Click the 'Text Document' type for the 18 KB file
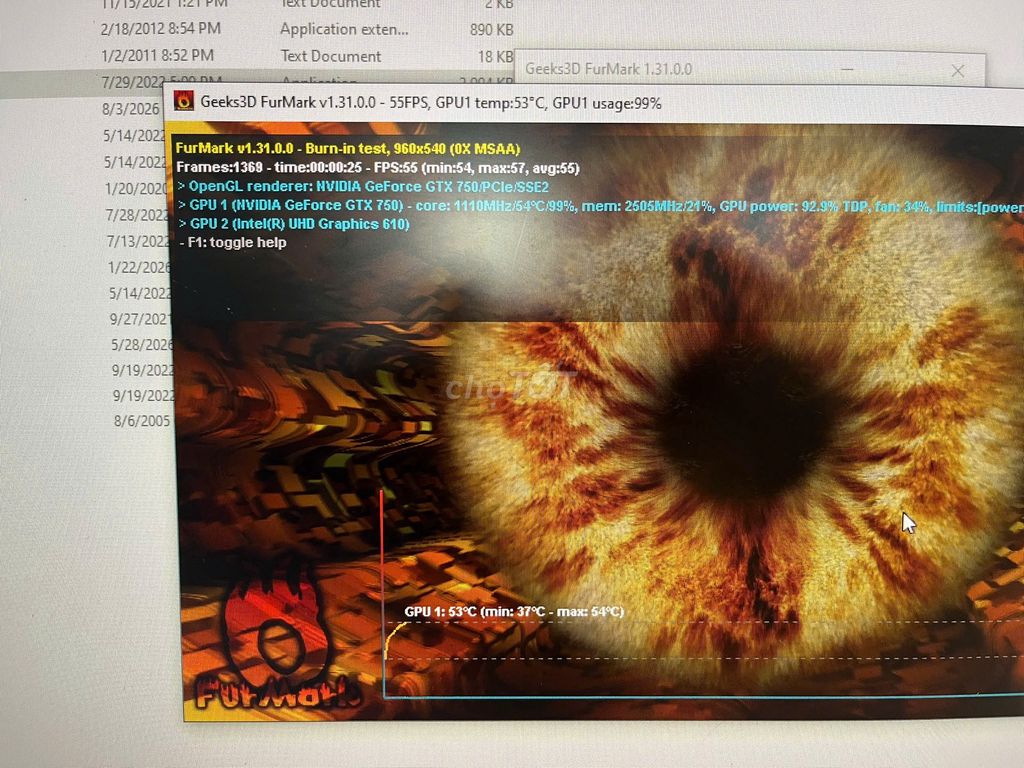The width and height of the screenshot is (1024, 768). click(x=331, y=56)
